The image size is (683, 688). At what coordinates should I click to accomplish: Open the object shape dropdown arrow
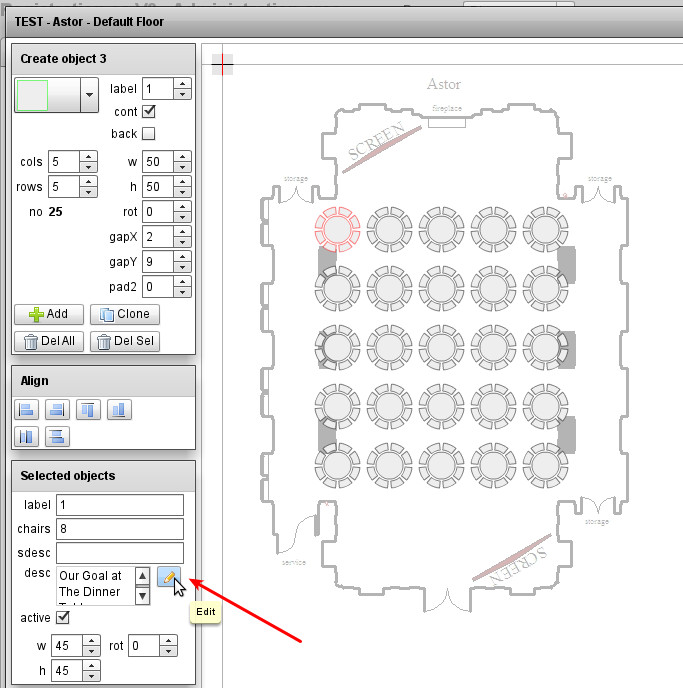click(89, 95)
